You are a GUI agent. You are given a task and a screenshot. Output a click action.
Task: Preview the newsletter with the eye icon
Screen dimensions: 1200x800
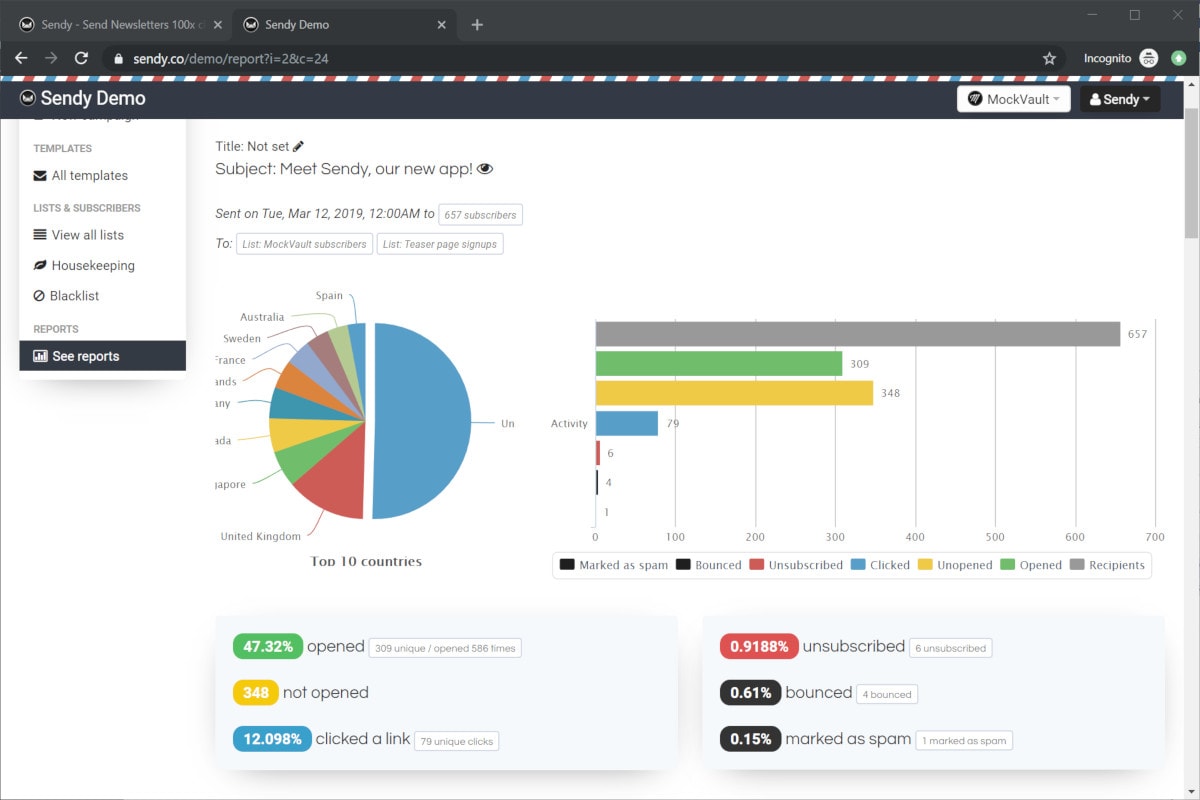pyautogui.click(x=485, y=169)
